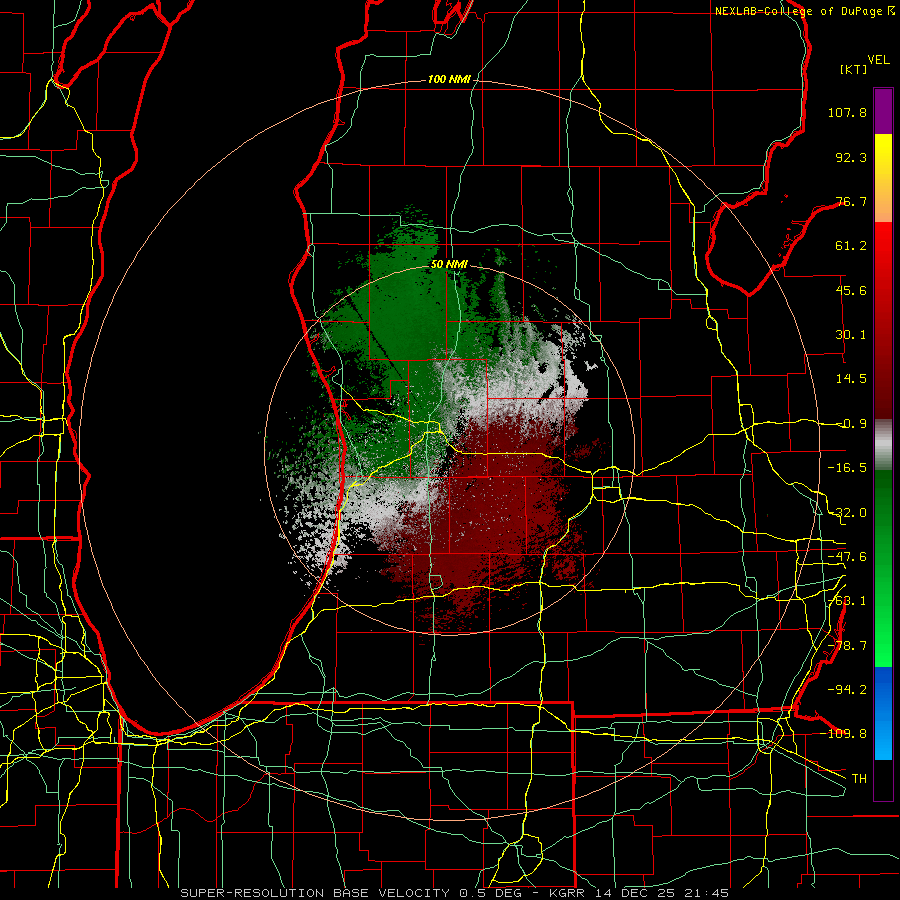Click the '50 NMI' range ring label

coord(449,265)
